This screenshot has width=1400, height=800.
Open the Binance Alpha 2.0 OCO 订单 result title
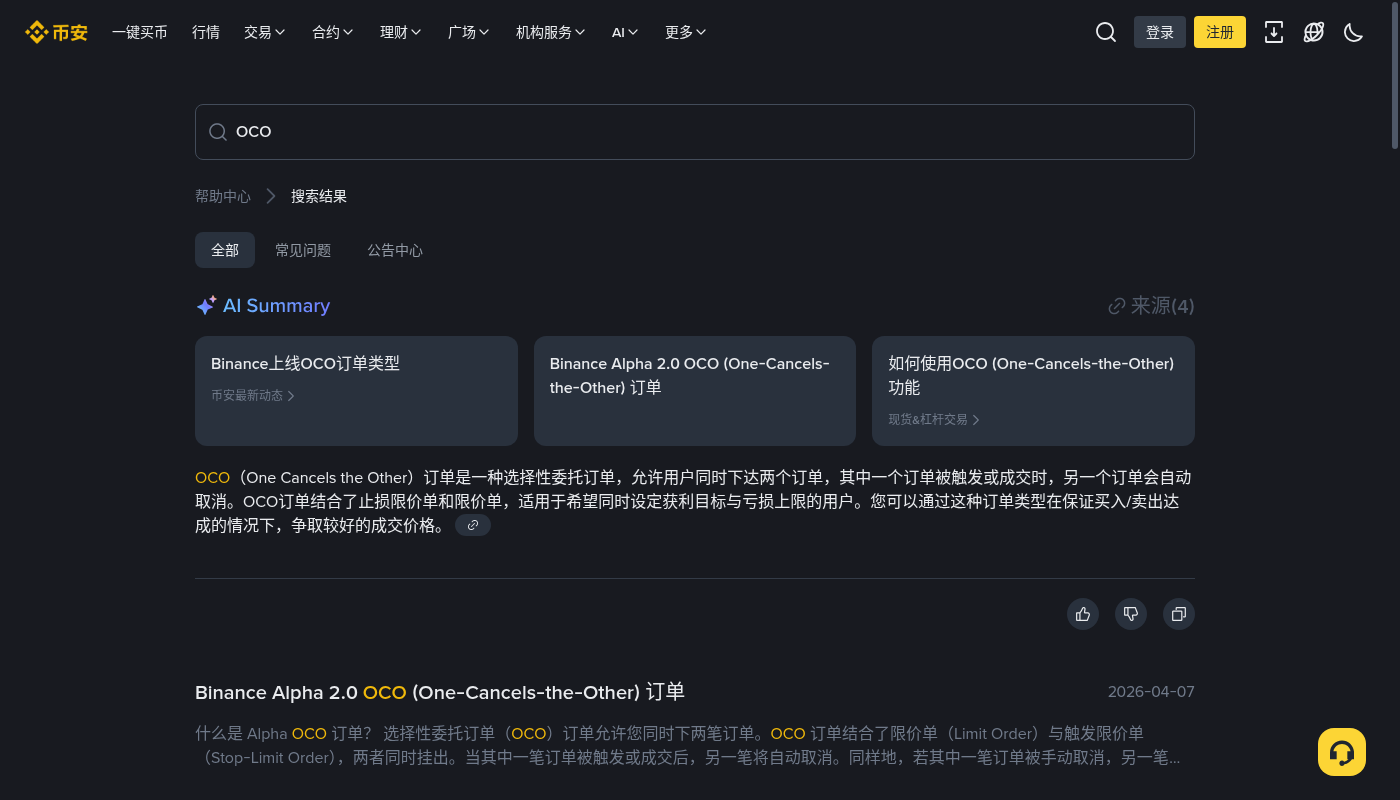click(x=440, y=692)
